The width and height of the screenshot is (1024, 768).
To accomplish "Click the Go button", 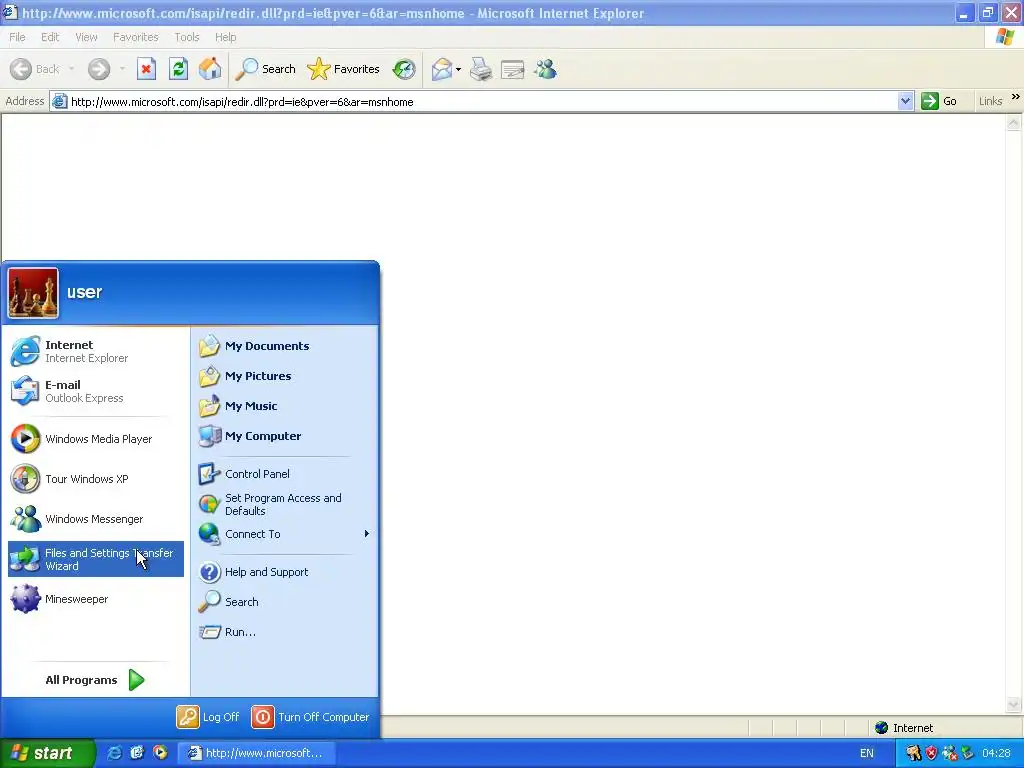I will point(939,101).
